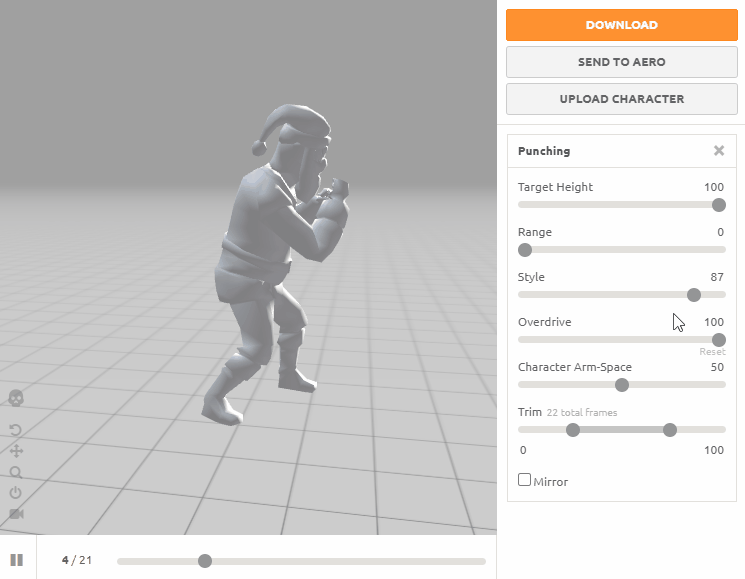Toggle the skeleton view skull icon
Screen dimensions: 745x579
click(16, 399)
